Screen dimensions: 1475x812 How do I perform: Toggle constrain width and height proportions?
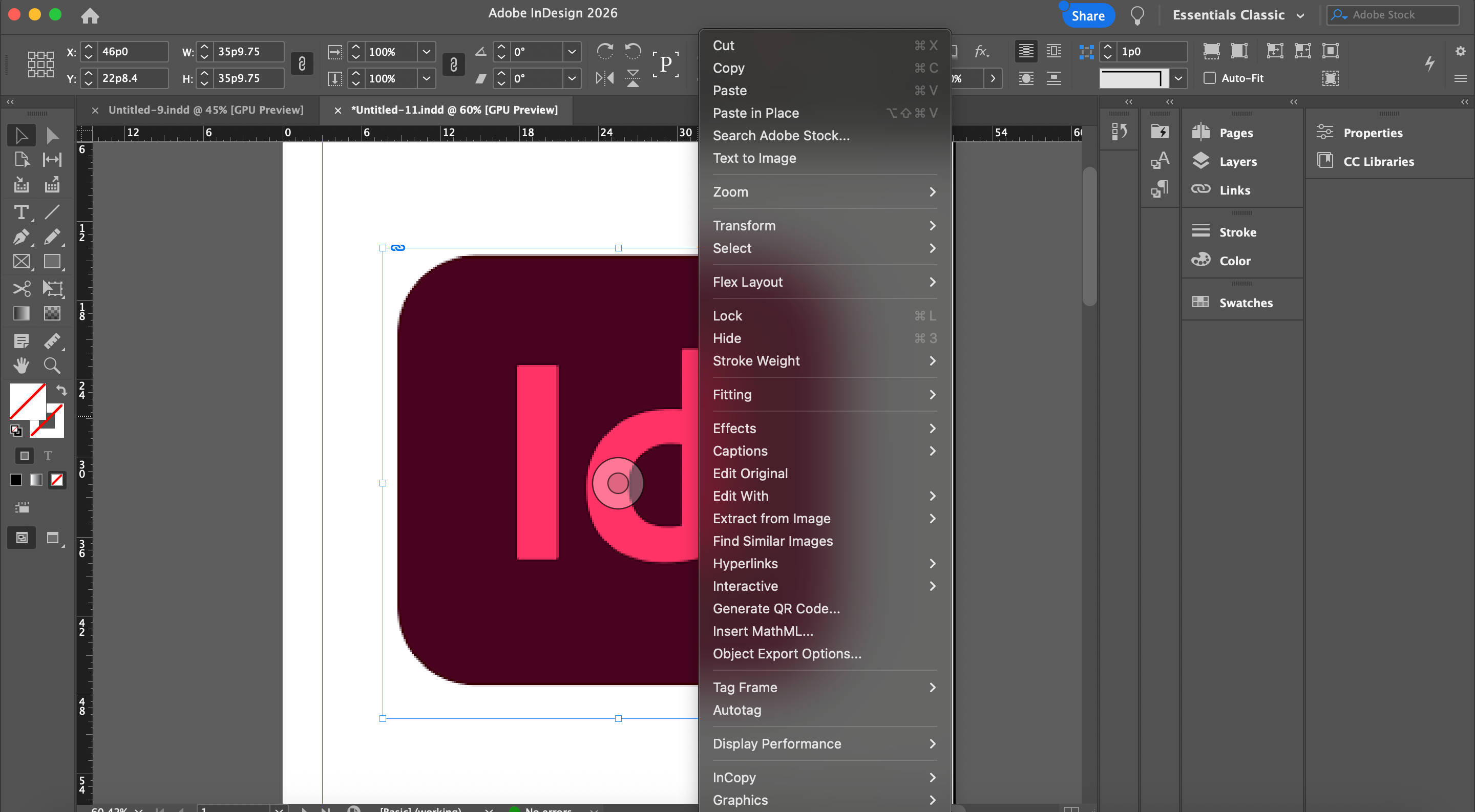(302, 64)
